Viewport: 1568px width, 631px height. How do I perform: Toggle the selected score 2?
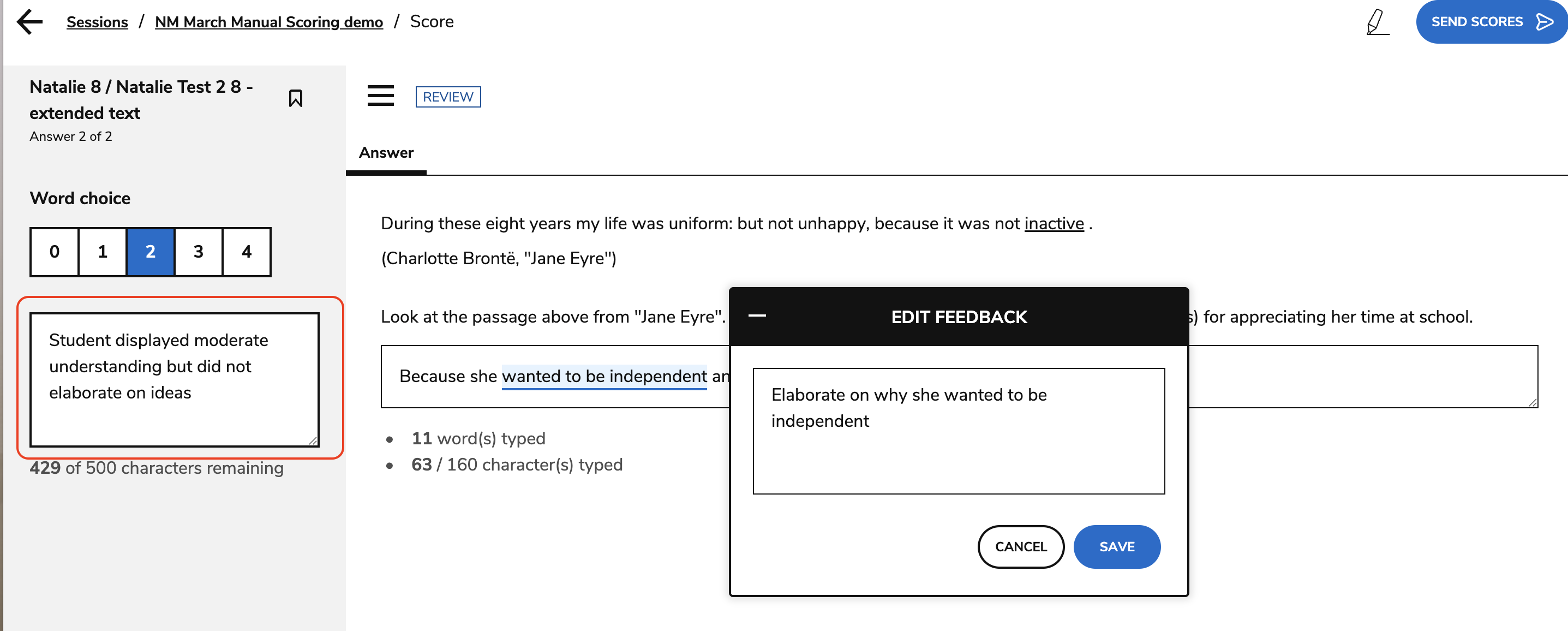(151, 252)
